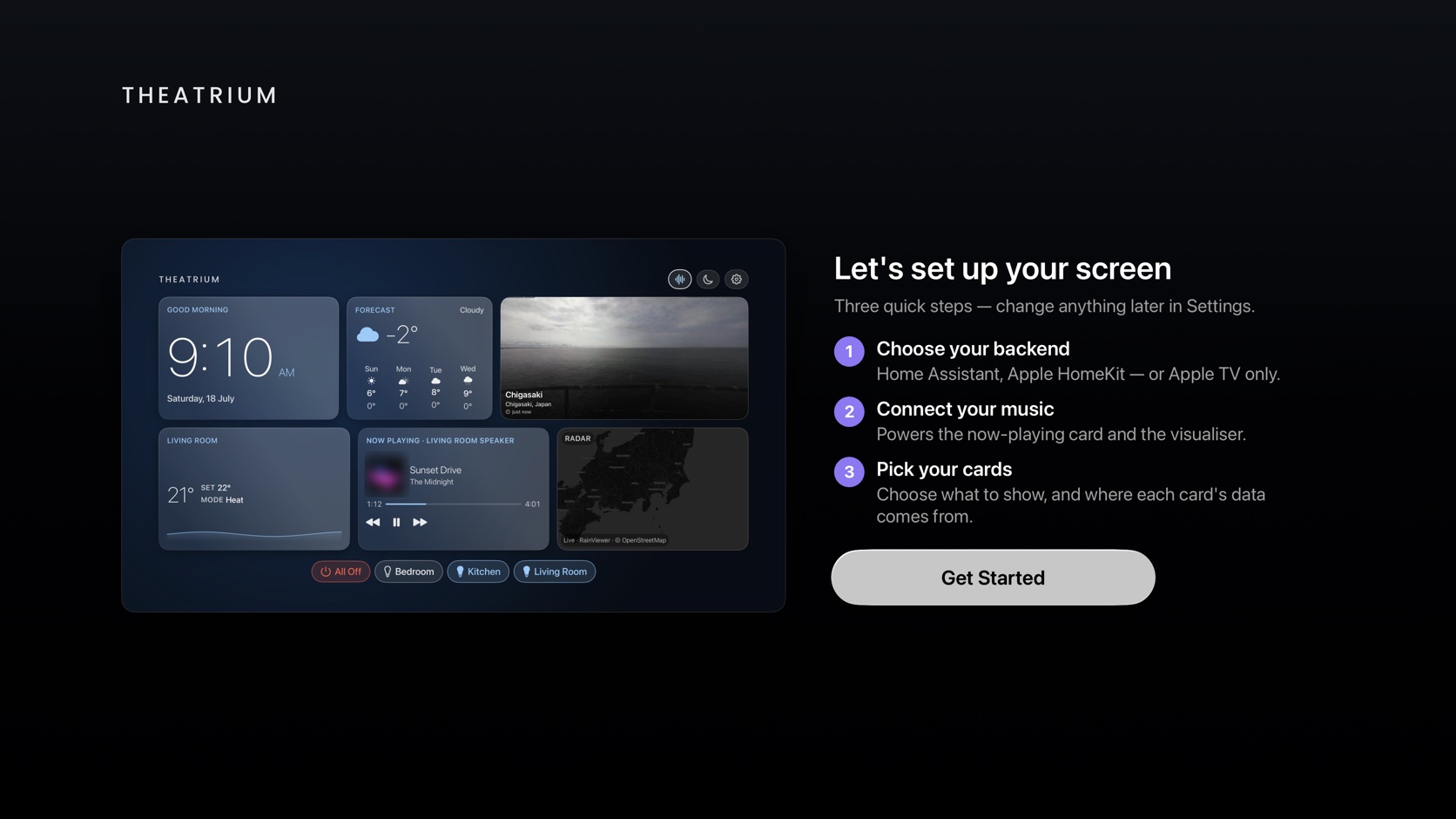
Task: Select Wednesday's rain forecast icon
Action: point(468,382)
